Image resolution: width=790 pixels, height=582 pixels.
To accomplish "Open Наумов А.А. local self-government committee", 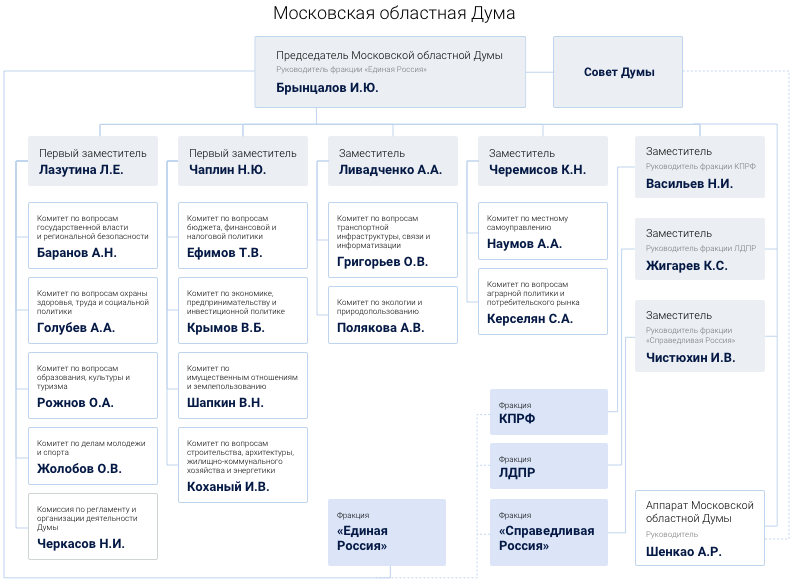I will click(x=542, y=232).
